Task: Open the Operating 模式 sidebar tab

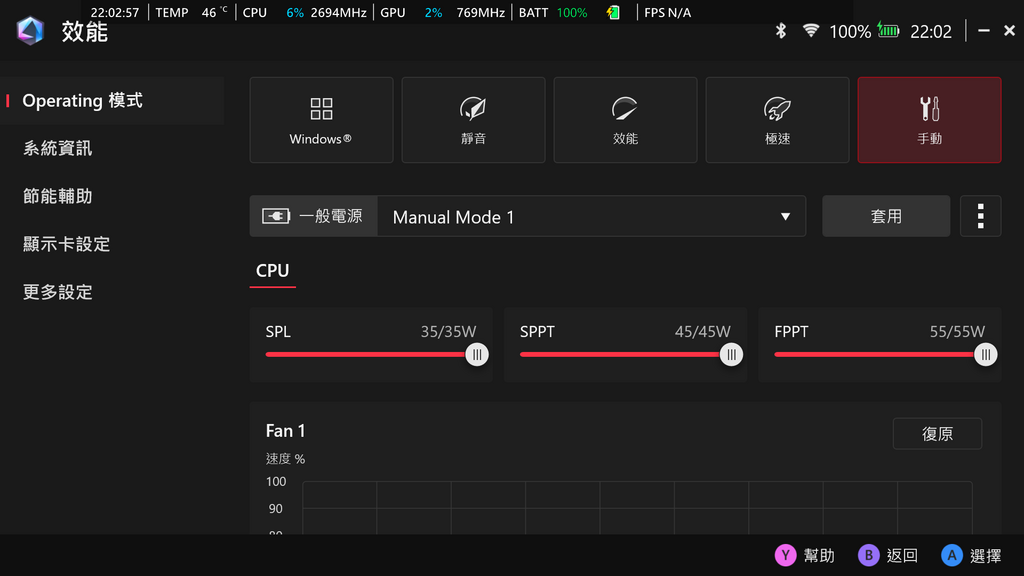Action: [x=82, y=100]
